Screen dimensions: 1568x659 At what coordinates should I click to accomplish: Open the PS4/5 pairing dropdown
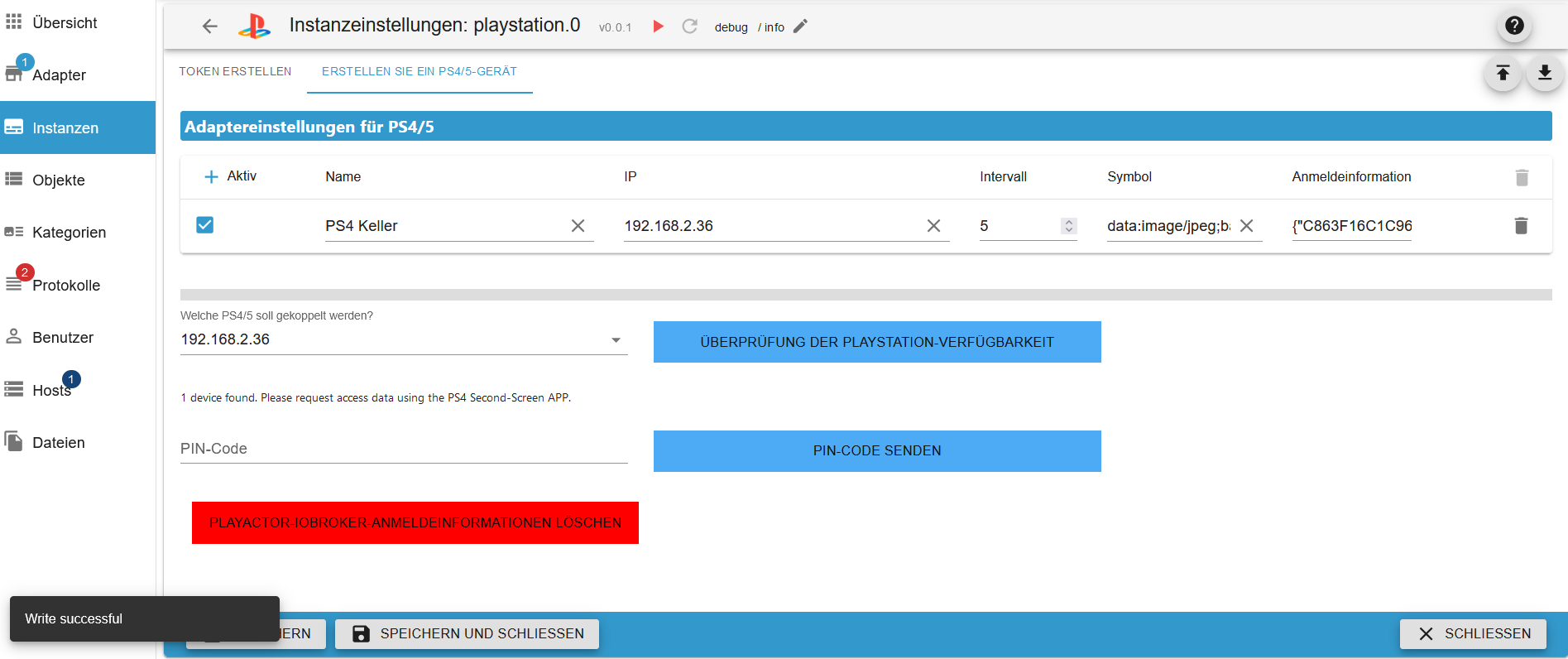click(x=404, y=339)
